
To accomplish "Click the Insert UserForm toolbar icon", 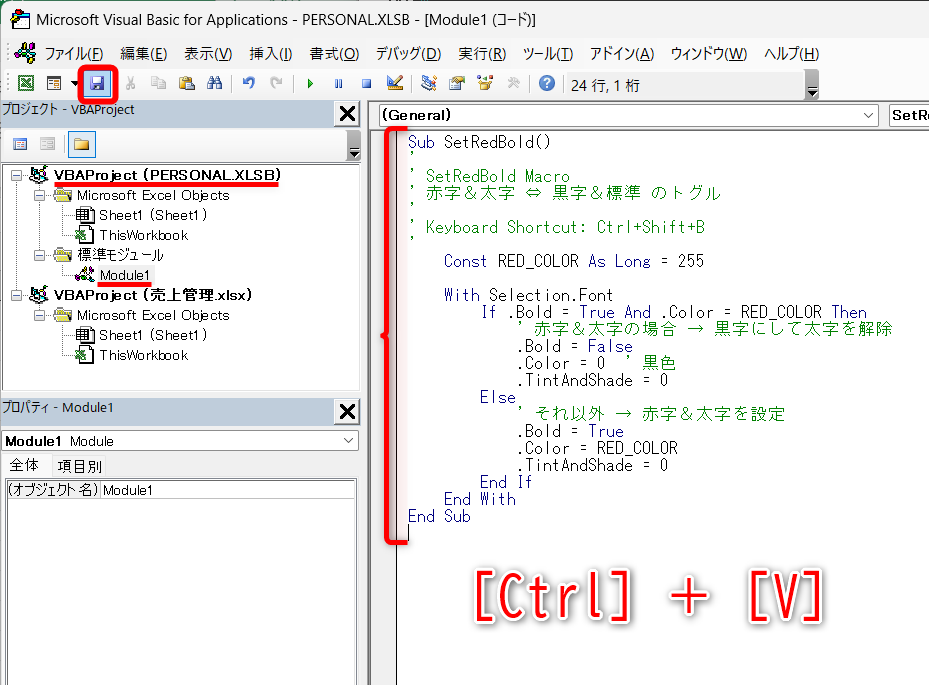I will click(x=54, y=83).
